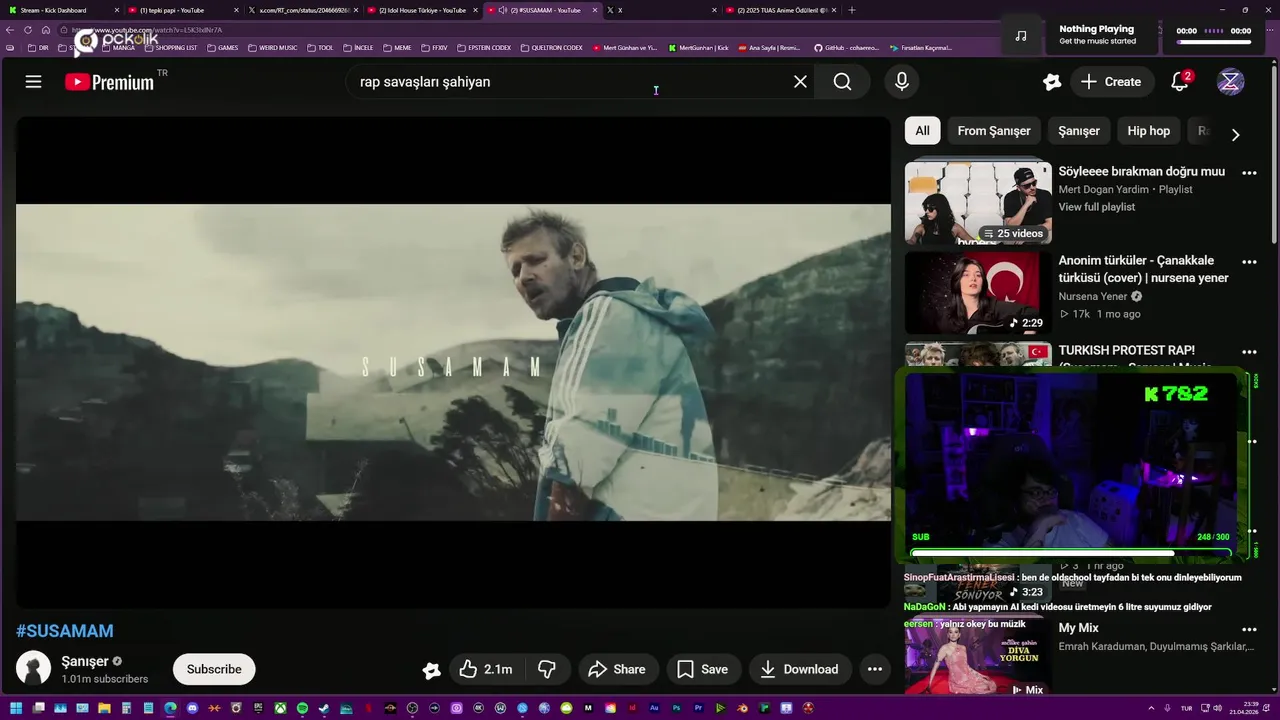1280x720 pixels.
Task: Go to YouTube Premium home logo
Action: coord(110,82)
